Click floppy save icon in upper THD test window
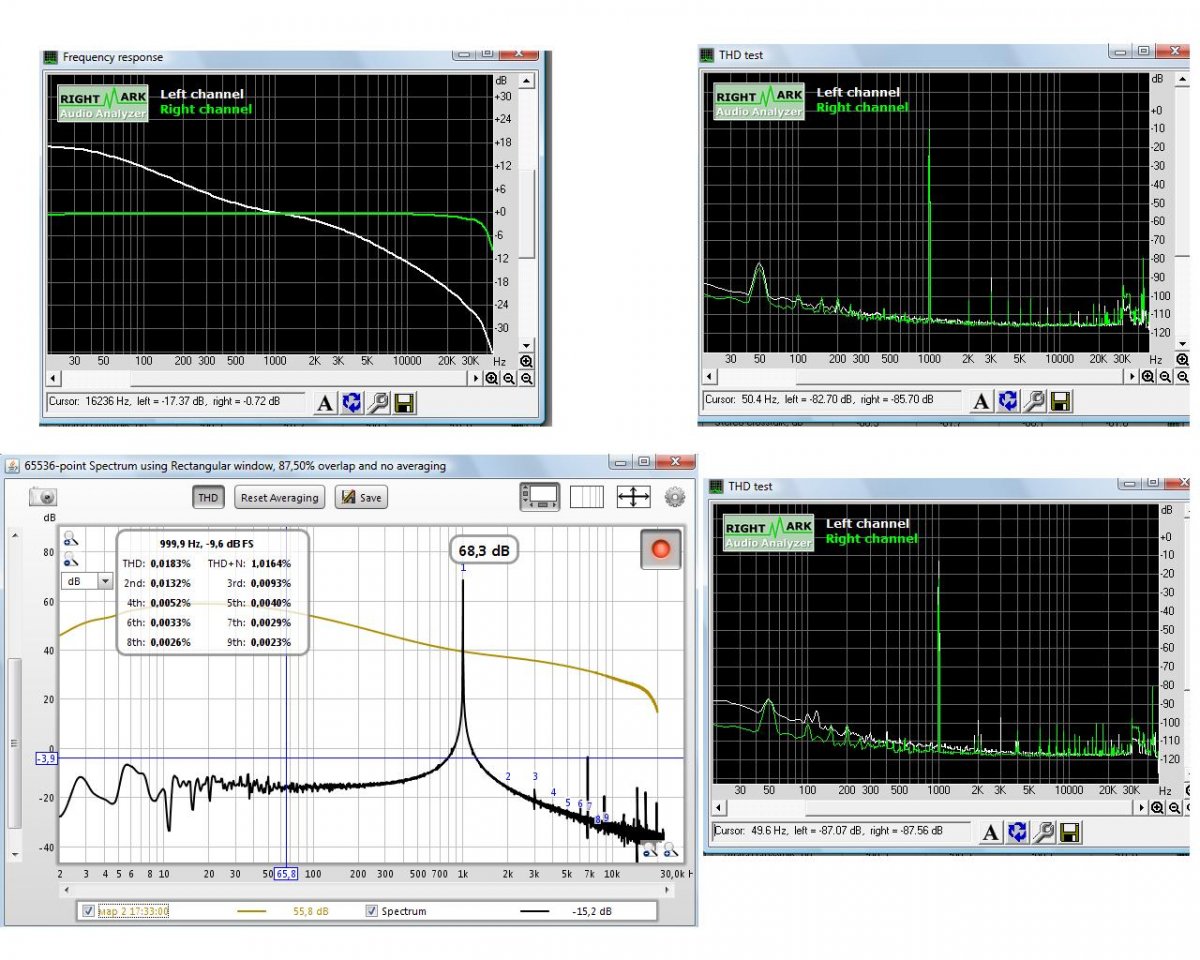 1061,401
